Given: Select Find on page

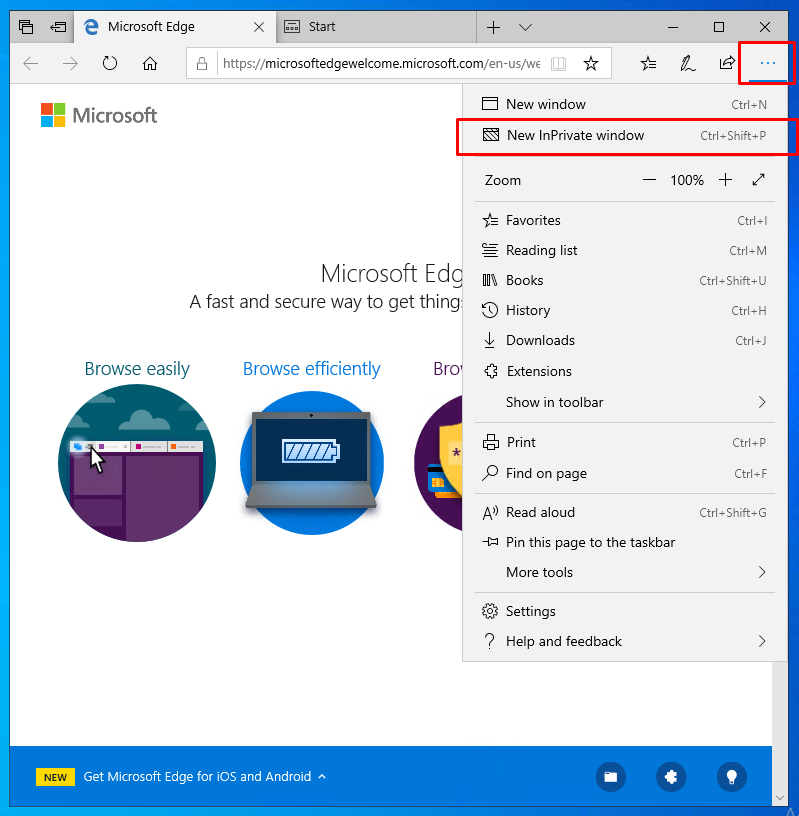Looking at the screenshot, I should coord(625,474).
